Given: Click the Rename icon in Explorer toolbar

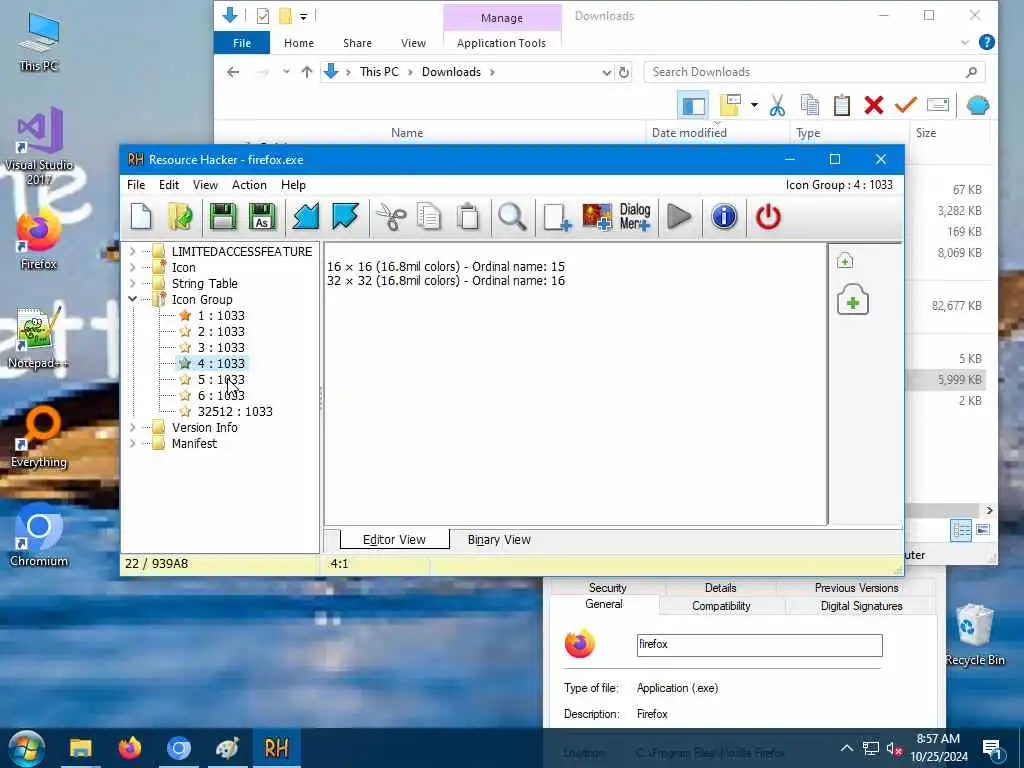Looking at the screenshot, I should (938, 104).
